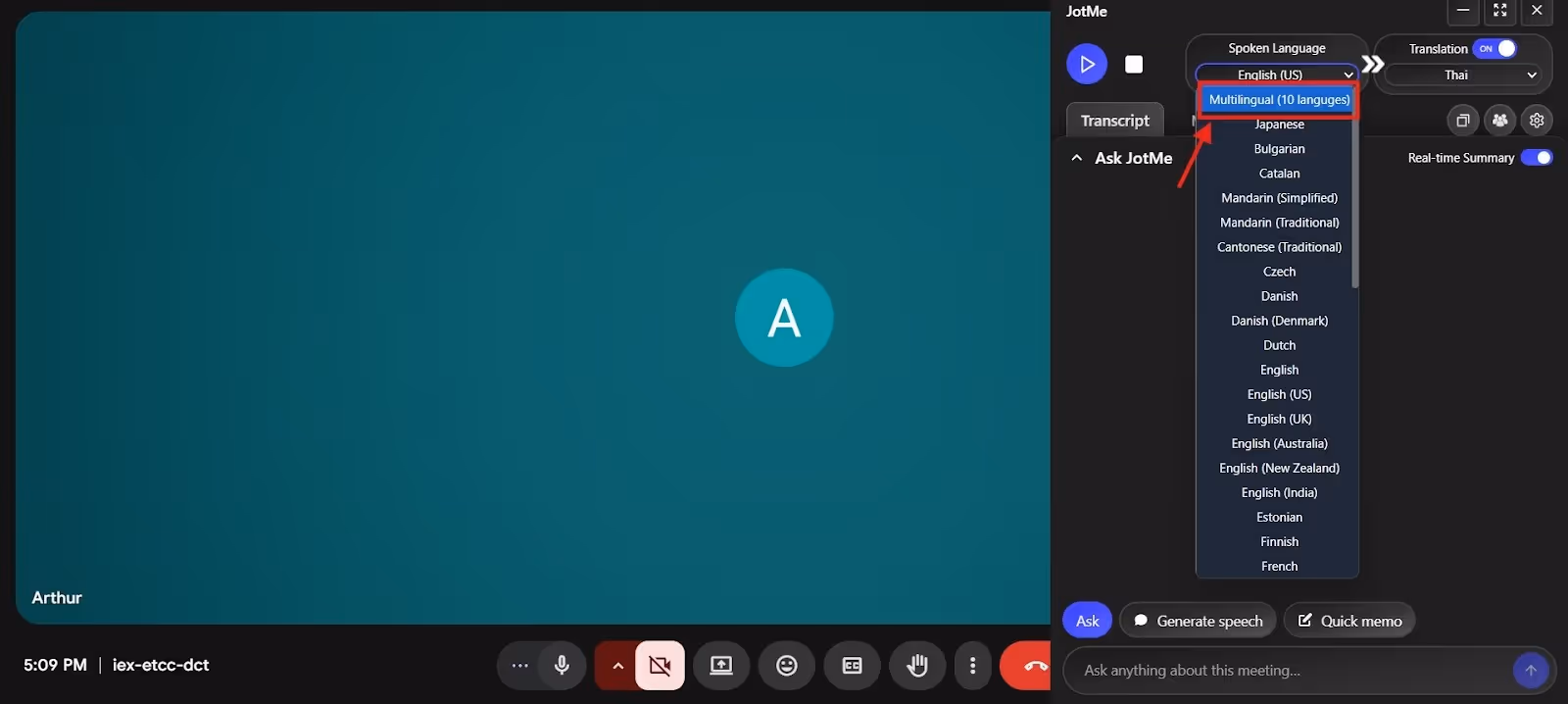Choose Estonian from the language list
1568x704 pixels.
coord(1279,517)
